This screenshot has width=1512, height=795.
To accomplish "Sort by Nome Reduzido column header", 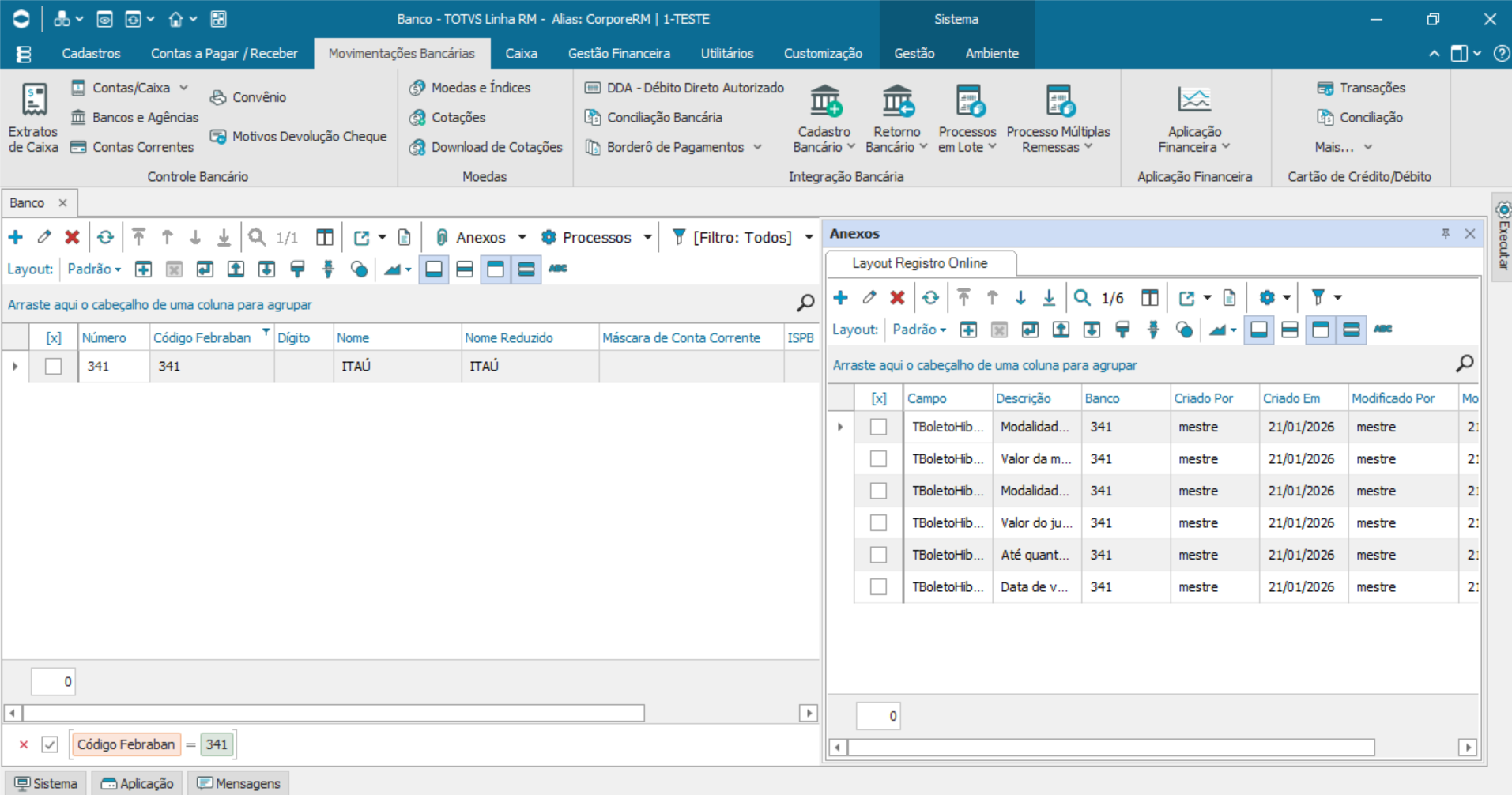I will tap(509, 338).
